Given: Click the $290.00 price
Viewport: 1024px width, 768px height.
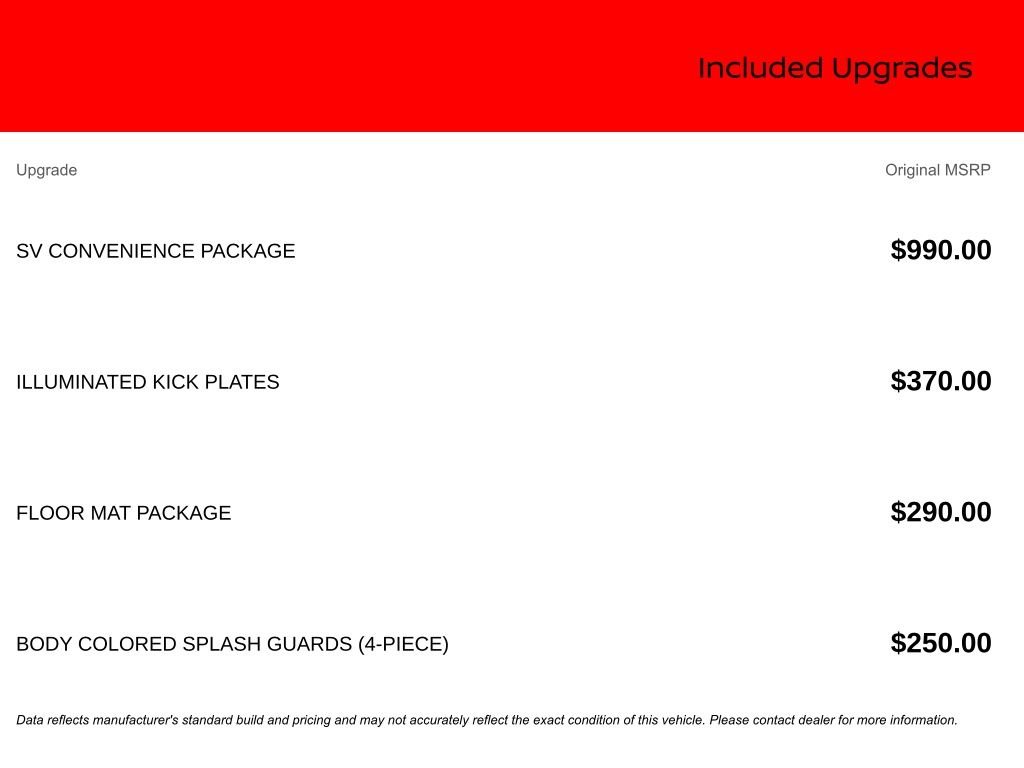Looking at the screenshot, I should click(940, 512).
